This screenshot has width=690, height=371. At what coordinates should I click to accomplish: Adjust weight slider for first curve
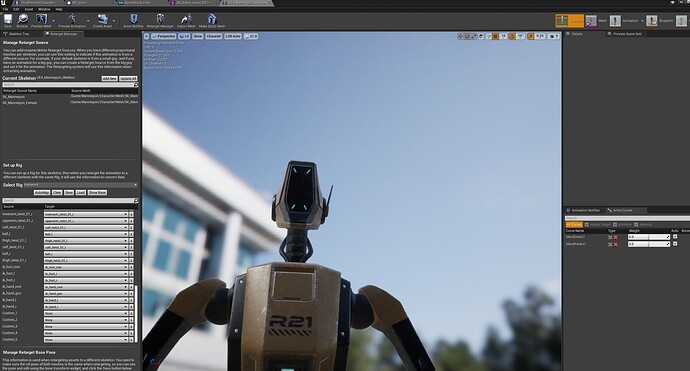click(x=649, y=237)
